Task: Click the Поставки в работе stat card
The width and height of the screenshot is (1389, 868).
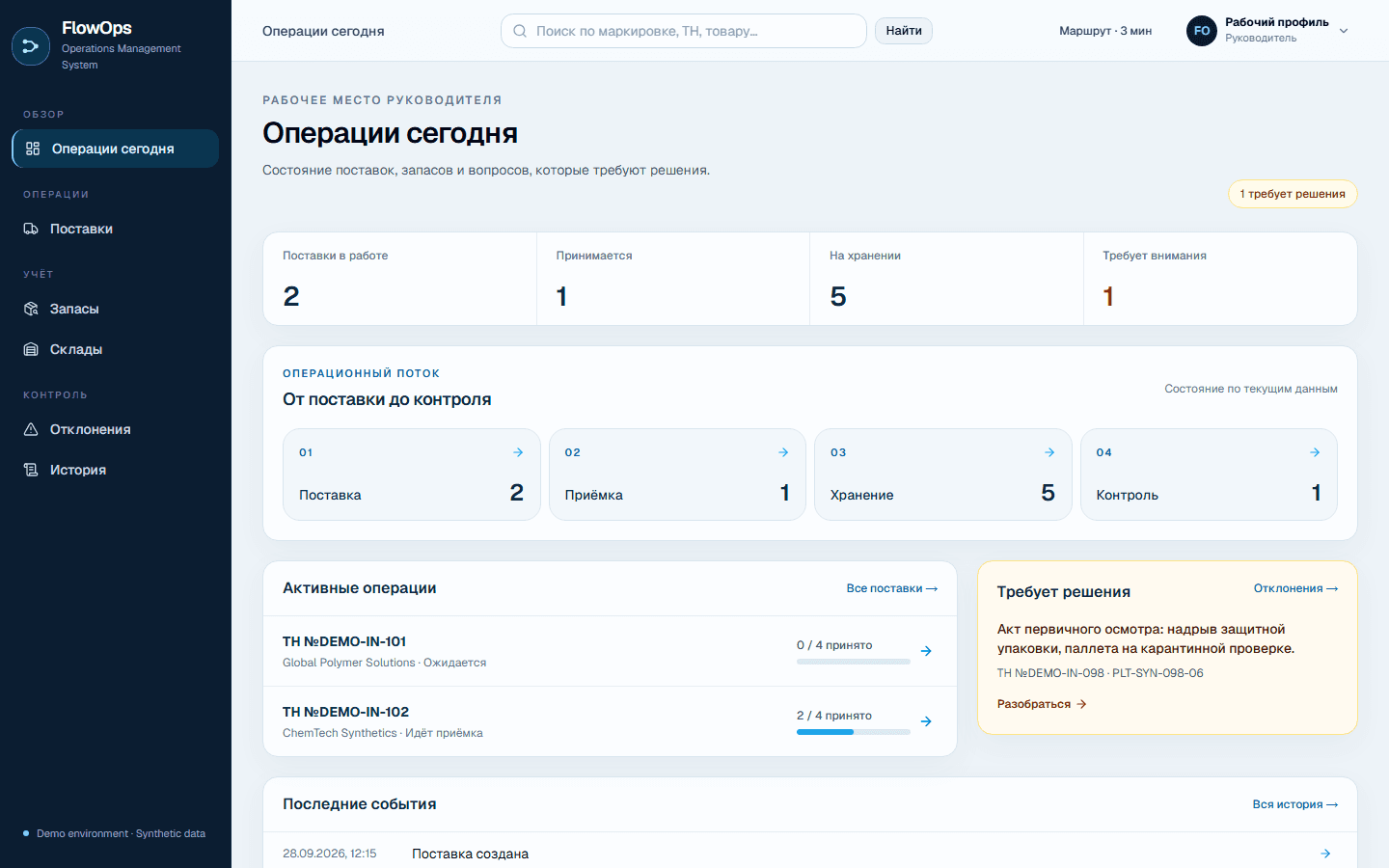Action: click(400, 279)
